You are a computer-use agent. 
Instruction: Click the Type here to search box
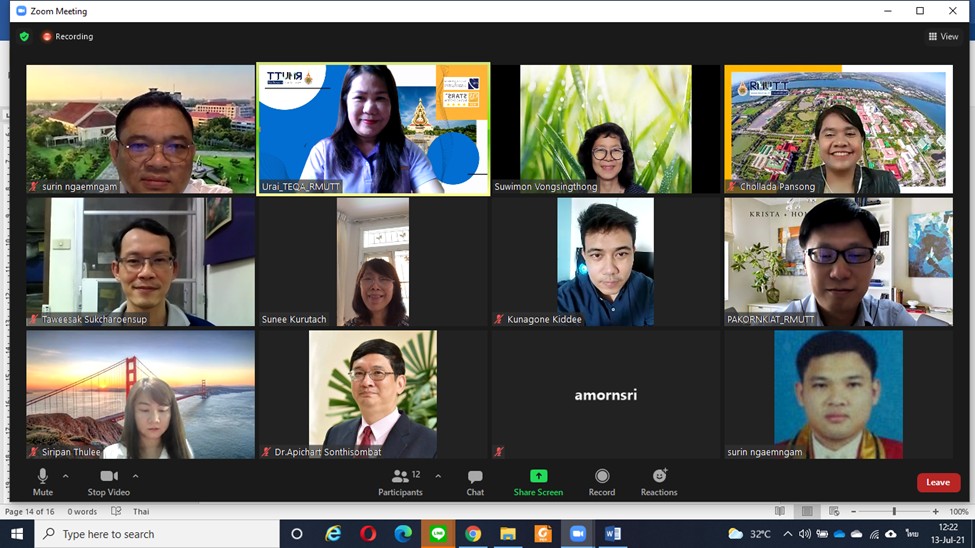[x=157, y=534]
